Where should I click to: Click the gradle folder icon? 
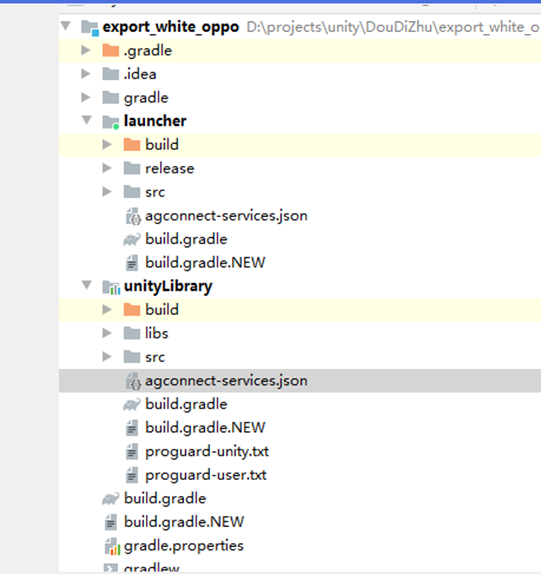(x=111, y=97)
